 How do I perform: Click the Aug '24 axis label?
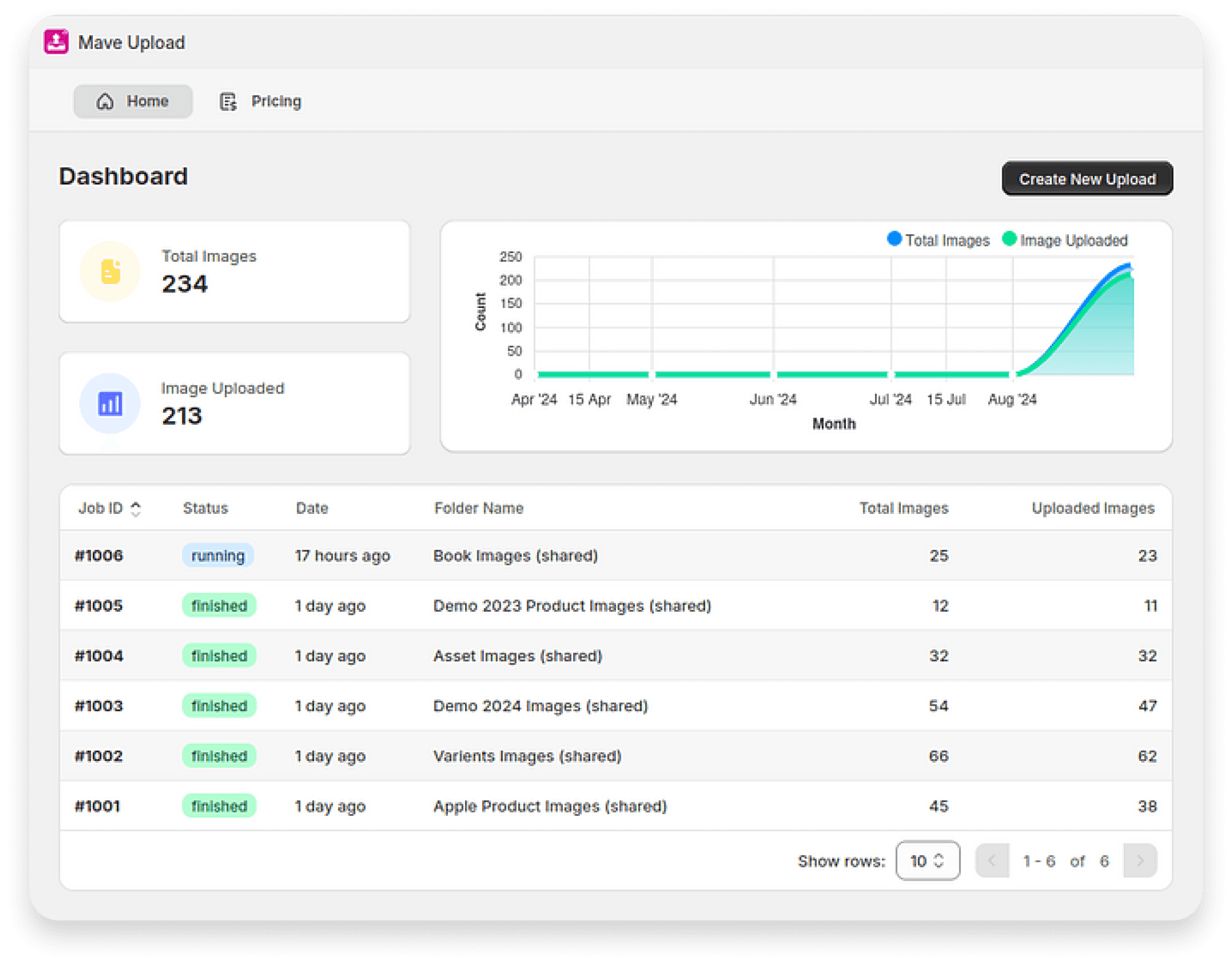1012,399
